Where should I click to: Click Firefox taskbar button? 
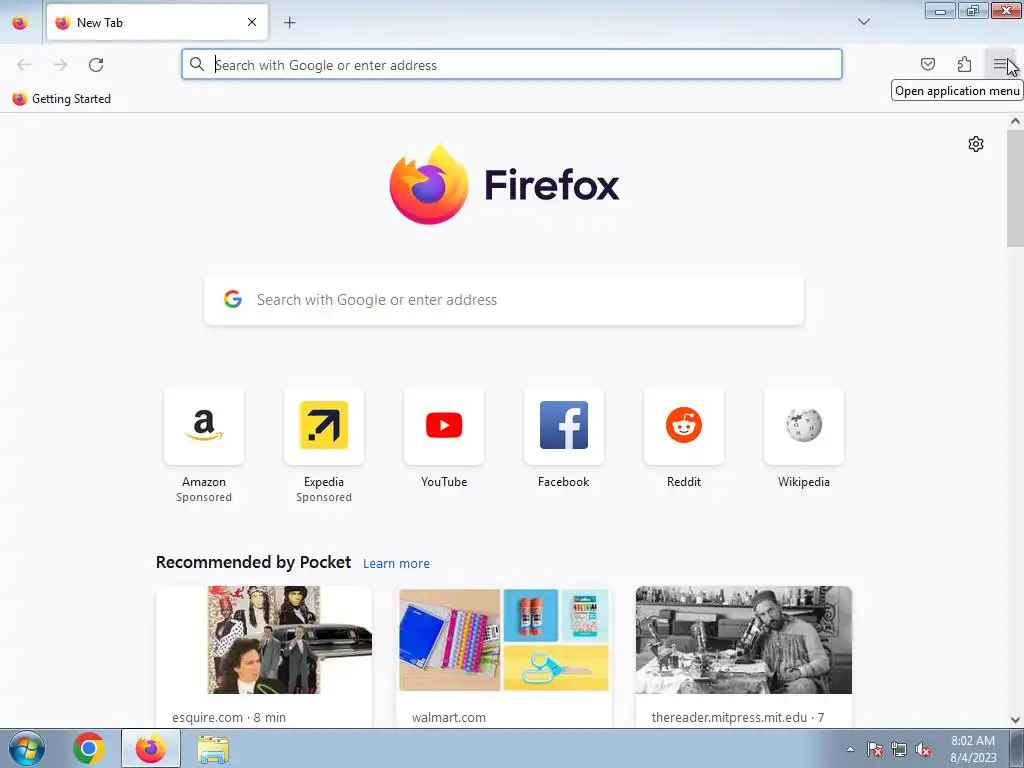(151, 748)
